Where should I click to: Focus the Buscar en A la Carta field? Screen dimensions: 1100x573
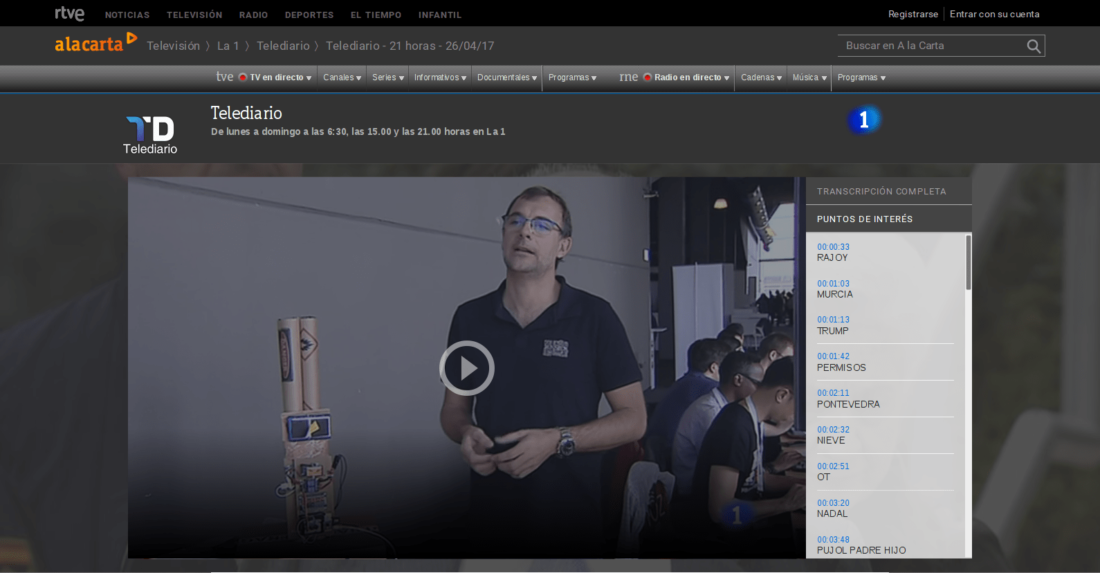click(x=930, y=46)
